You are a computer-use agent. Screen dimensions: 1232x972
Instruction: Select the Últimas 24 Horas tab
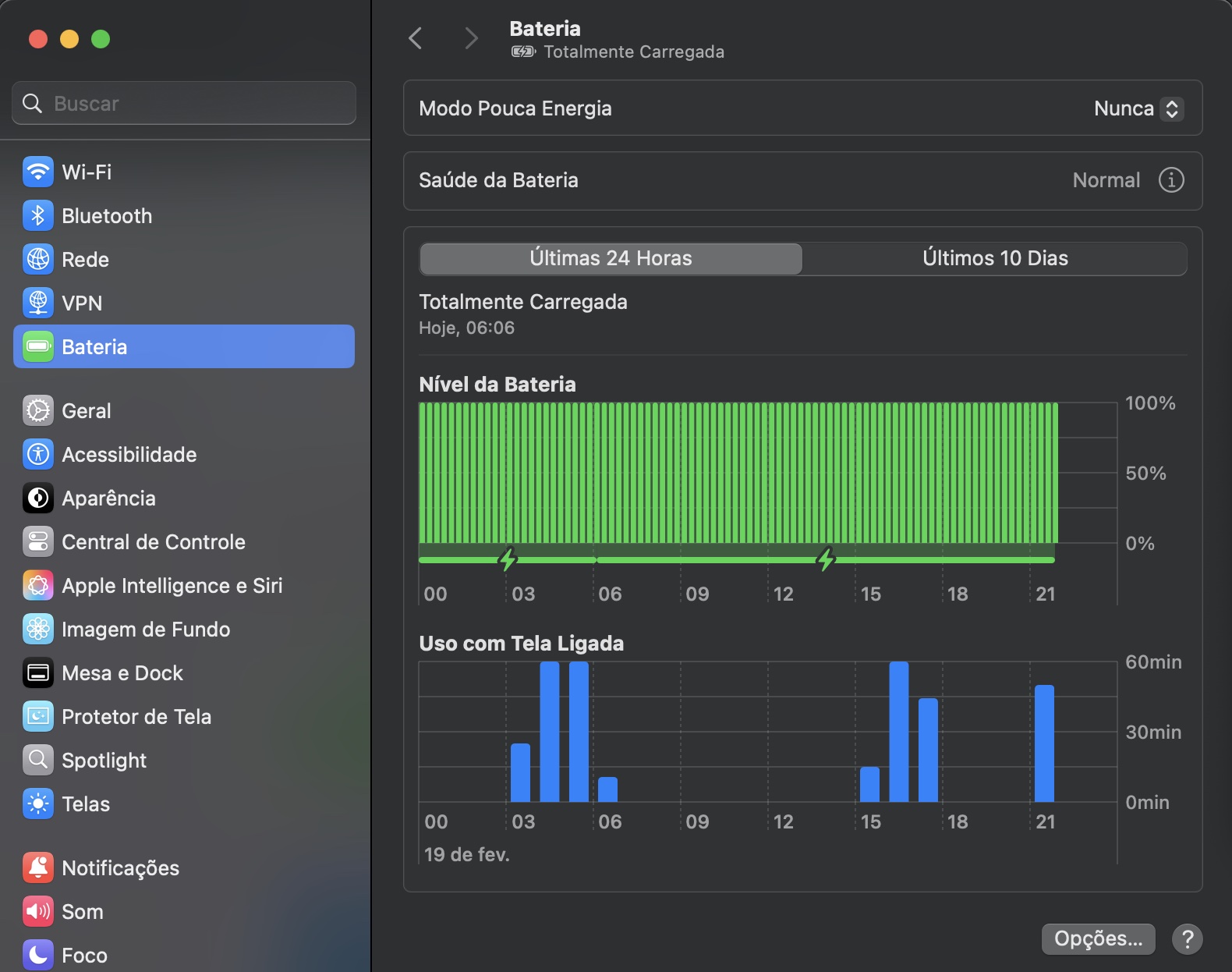611,258
